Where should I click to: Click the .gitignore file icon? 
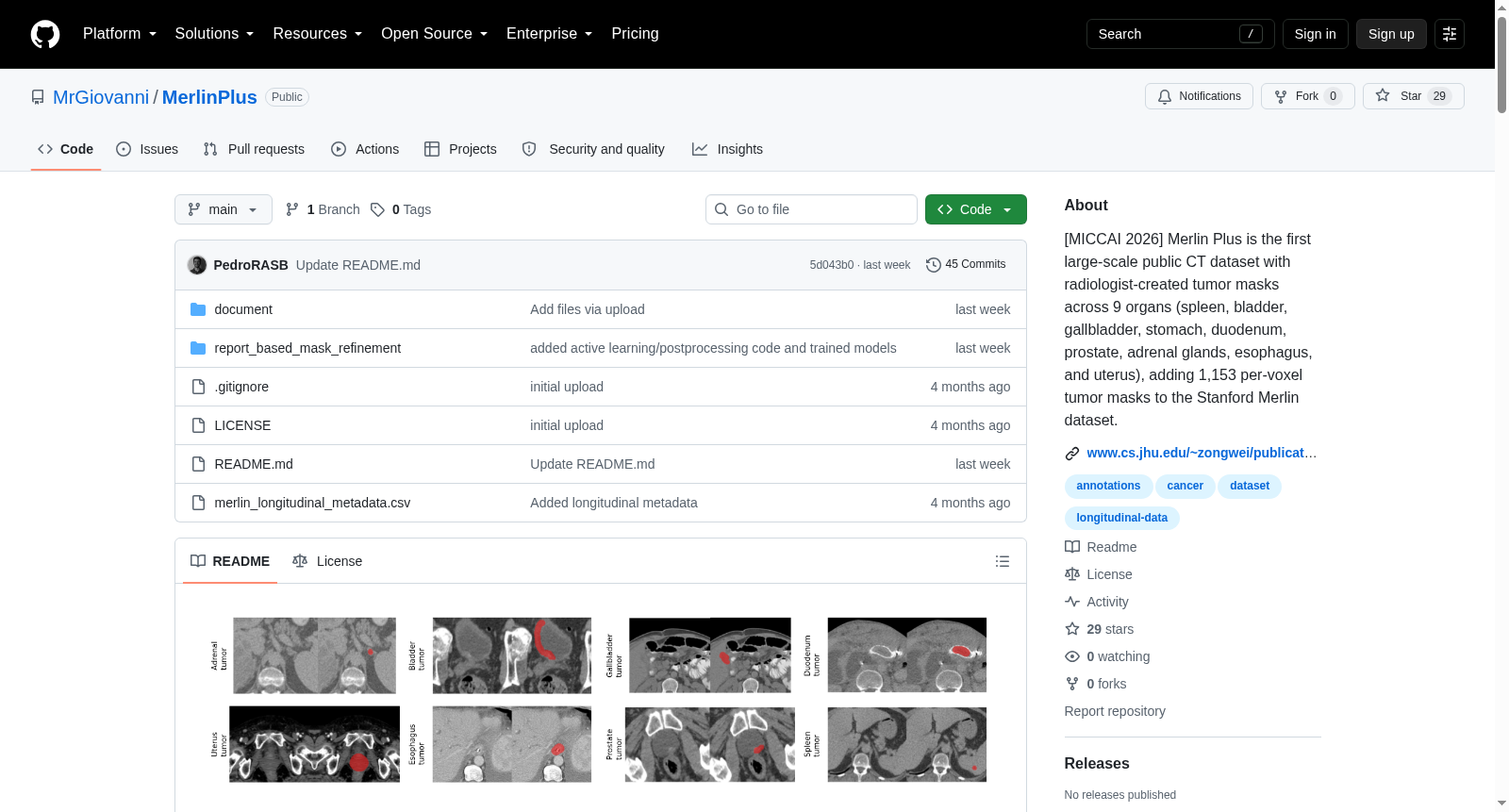point(198,387)
